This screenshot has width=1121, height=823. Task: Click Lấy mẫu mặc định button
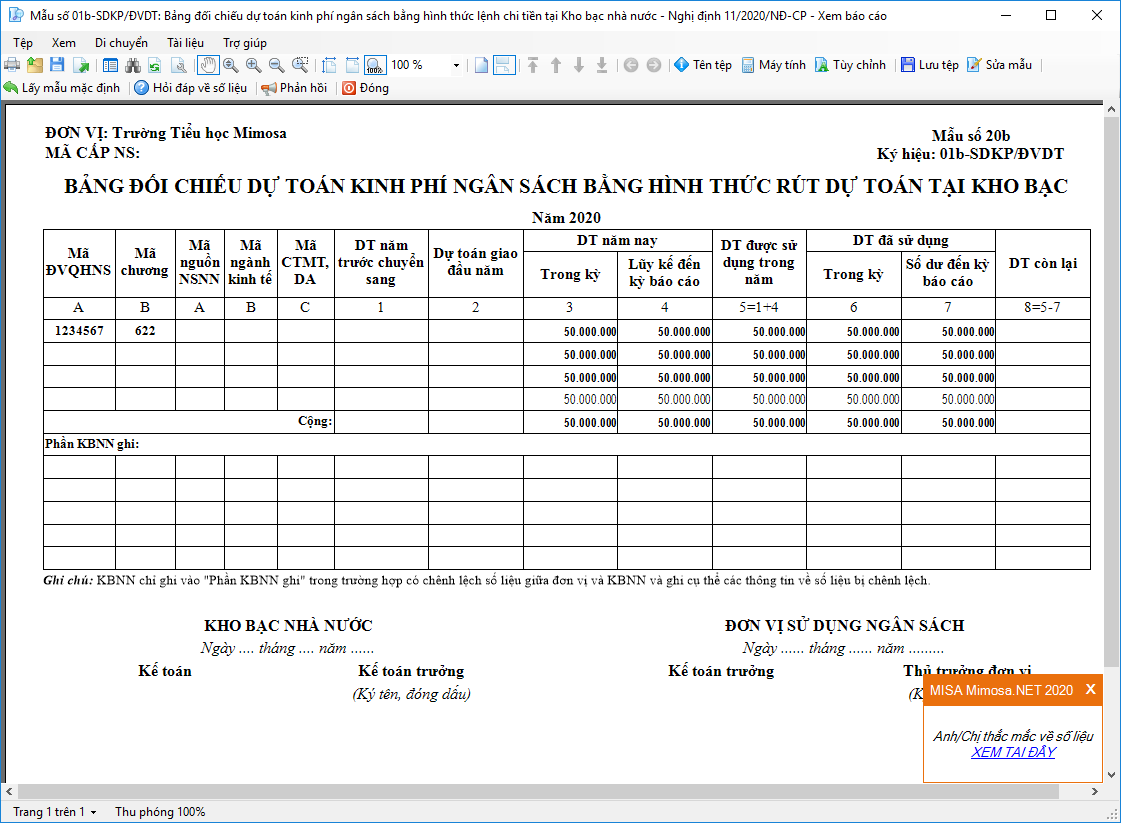point(62,88)
